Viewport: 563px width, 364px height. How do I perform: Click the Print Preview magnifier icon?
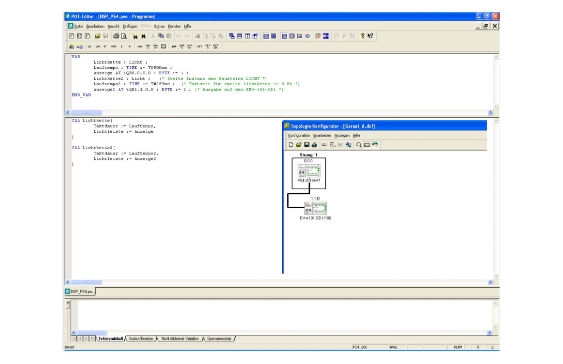(124, 36)
